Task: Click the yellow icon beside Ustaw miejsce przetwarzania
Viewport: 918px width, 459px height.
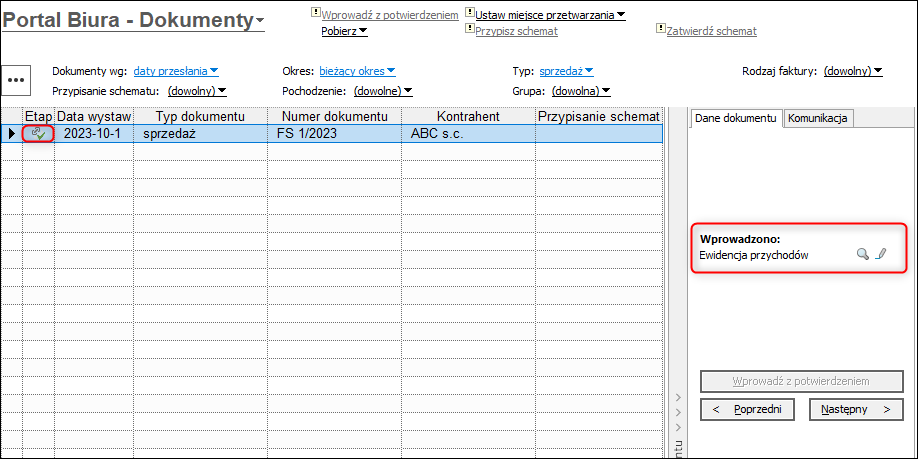Action: (x=470, y=11)
